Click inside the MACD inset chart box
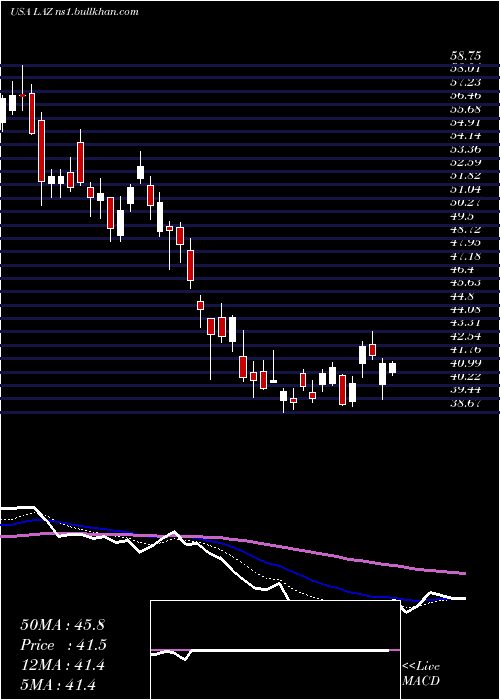The image size is (500, 700). 275,650
